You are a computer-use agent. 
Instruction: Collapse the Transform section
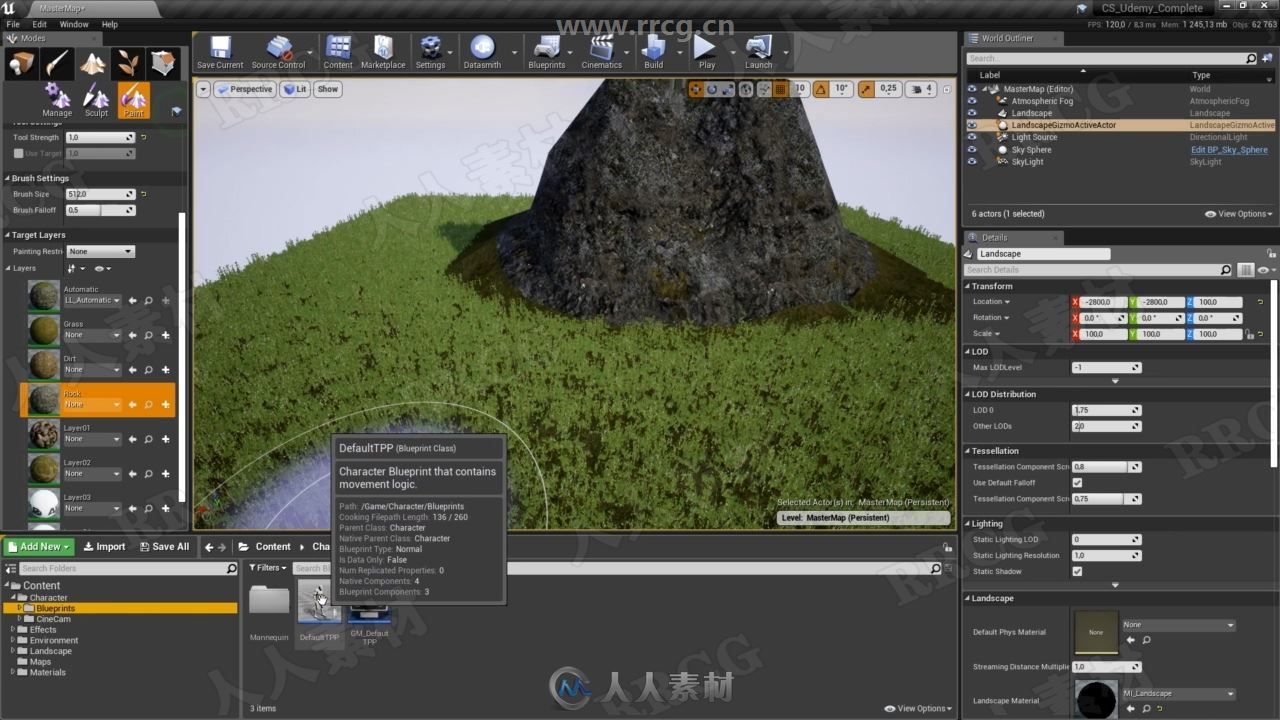tap(968, 286)
